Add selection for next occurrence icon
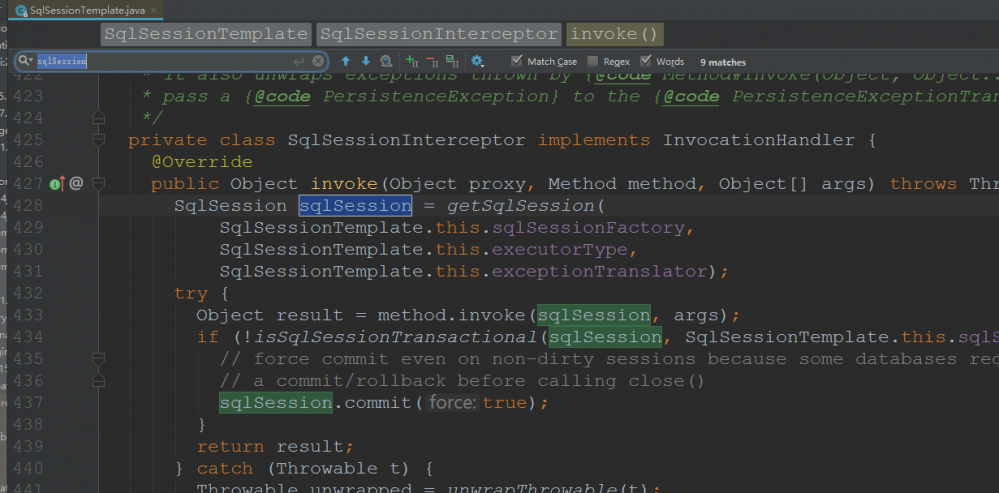This screenshot has height=493, width=999. click(x=412, y=61)
